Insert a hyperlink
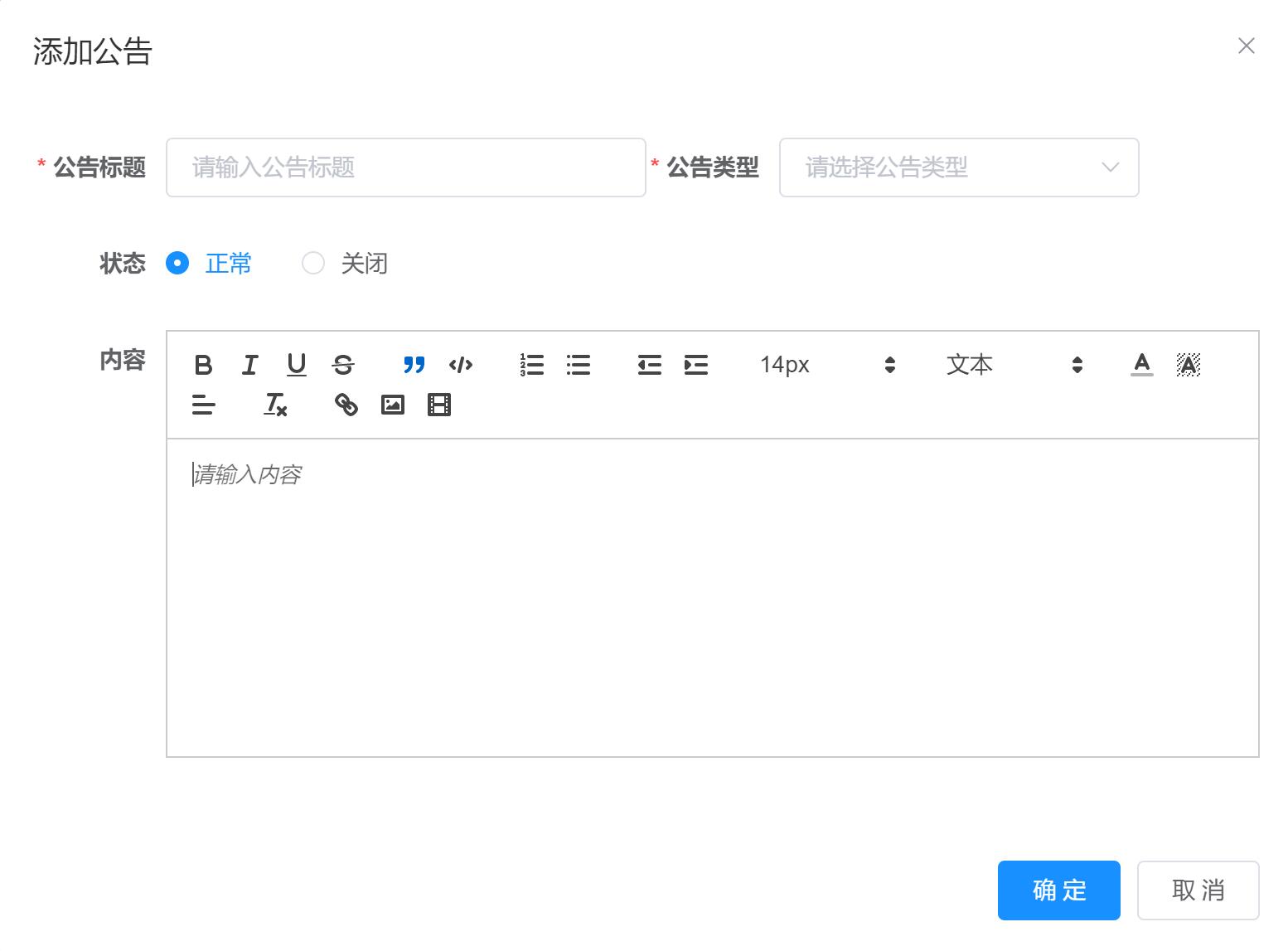 346,405
